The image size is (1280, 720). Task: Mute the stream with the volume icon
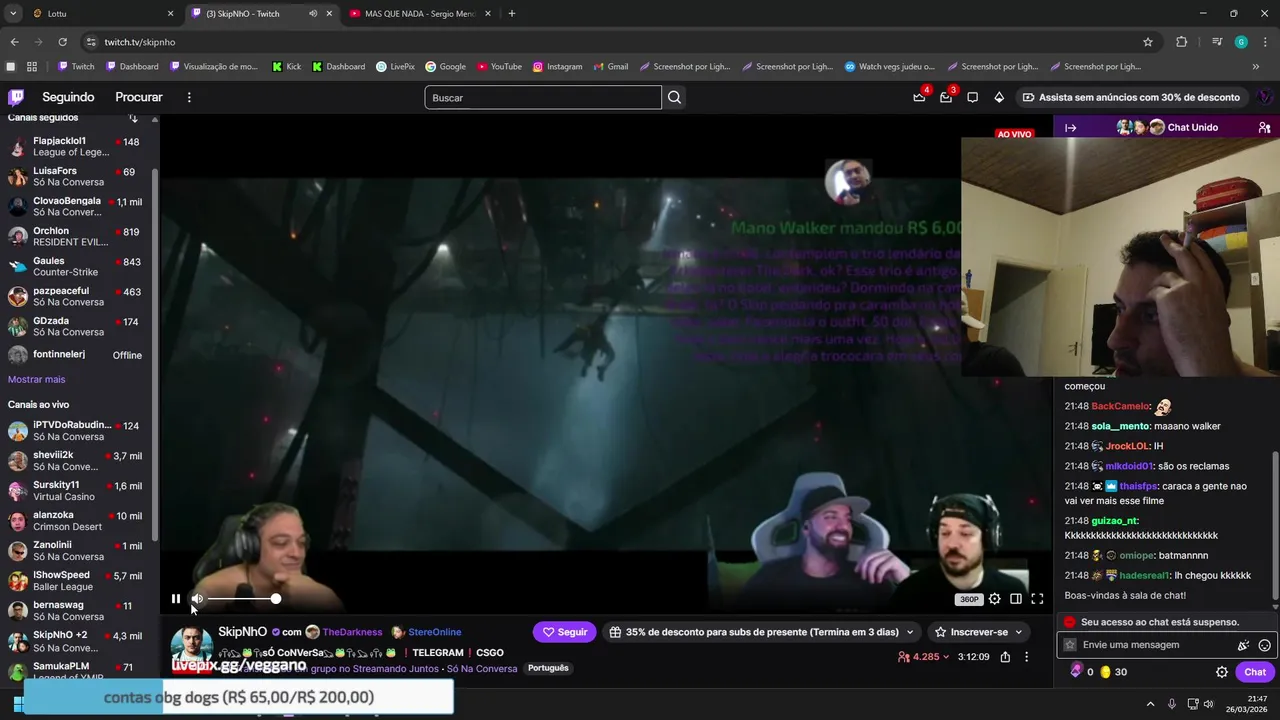click(197, 599)
